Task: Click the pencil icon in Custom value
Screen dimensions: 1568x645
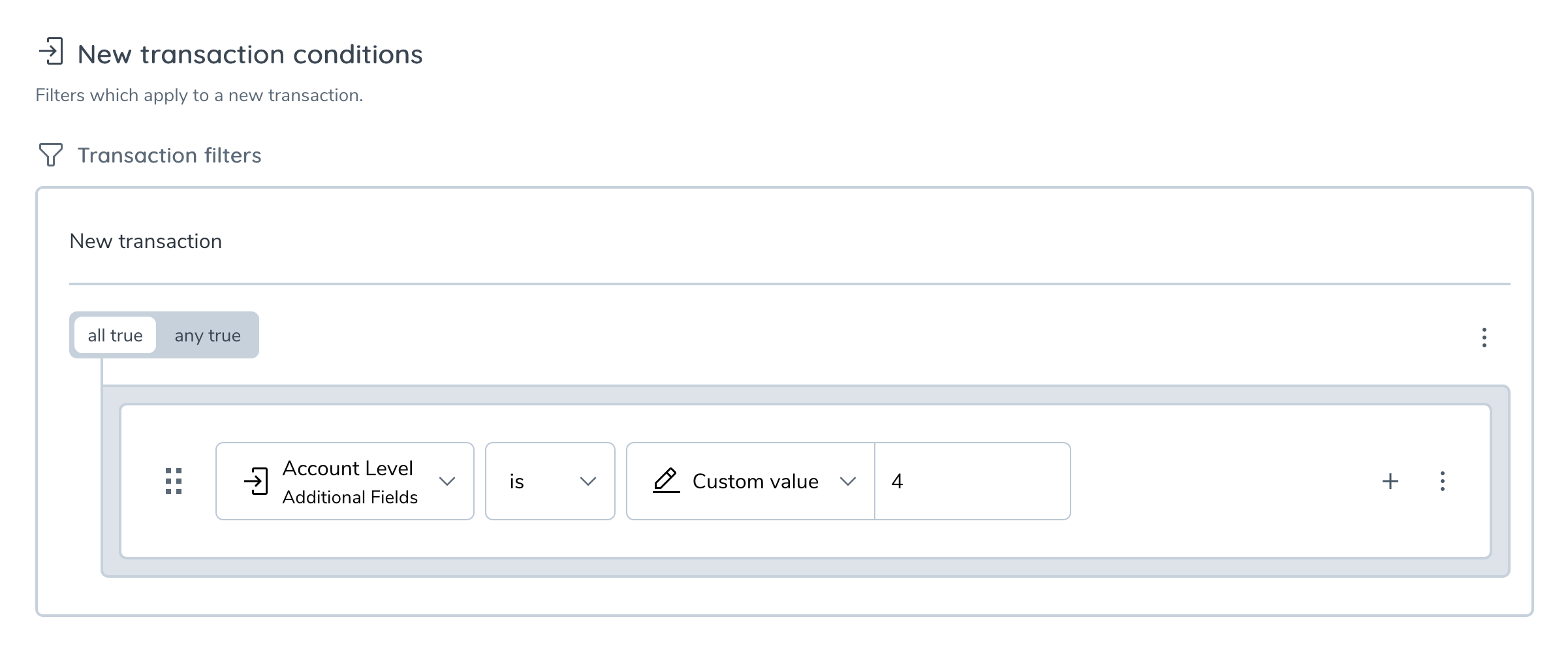Action: pos(666,480)
